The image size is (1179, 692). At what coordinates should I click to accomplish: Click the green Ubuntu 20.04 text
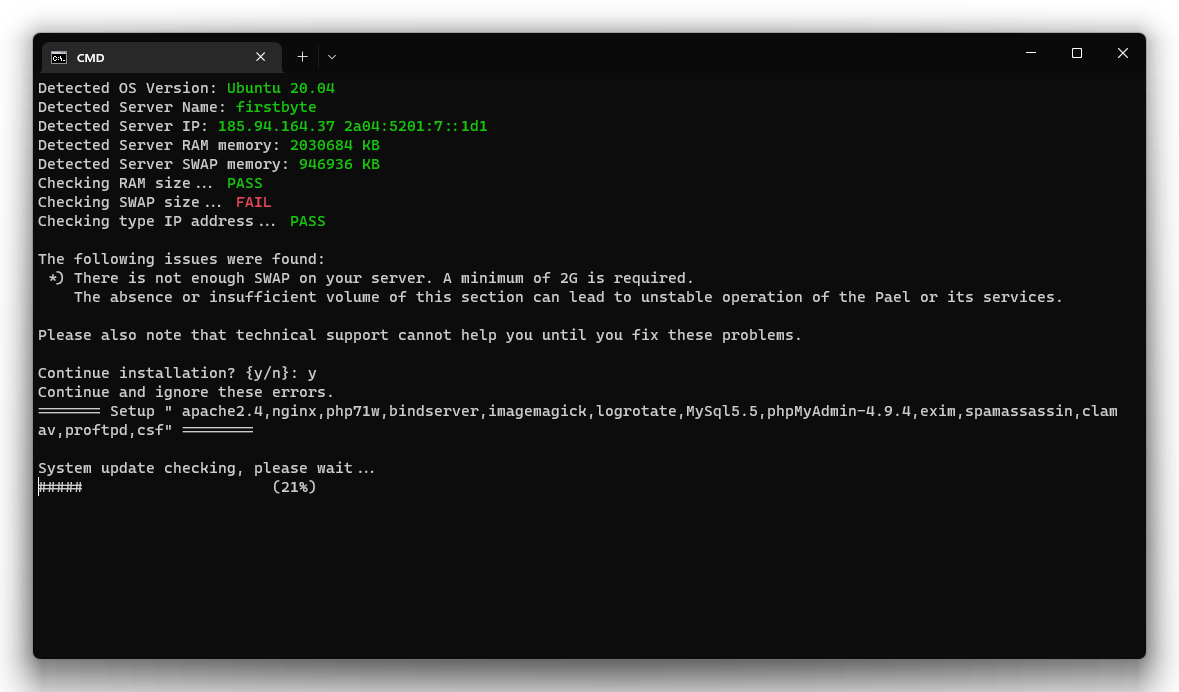(x=280, y=88)
